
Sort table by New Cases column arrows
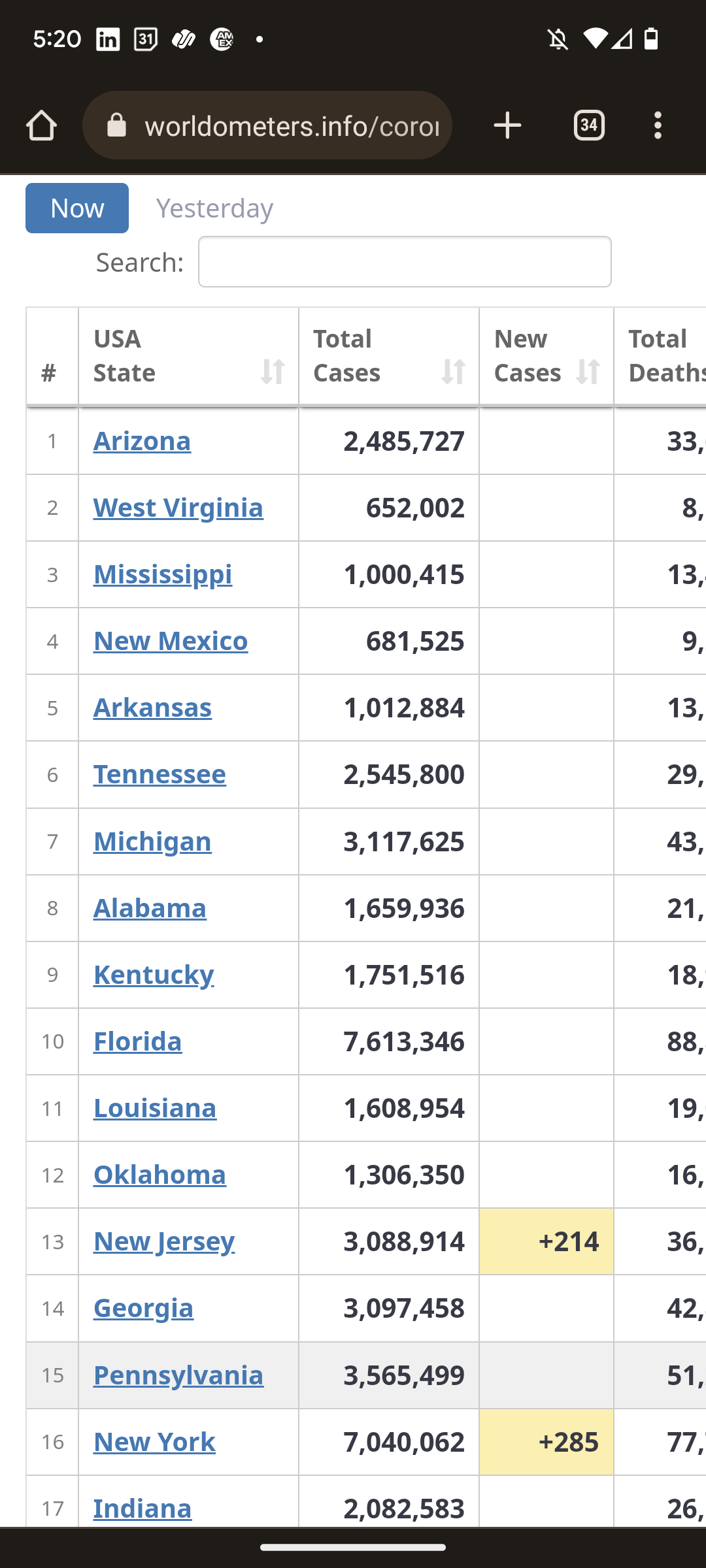pyautogui.click(x=588, y=372)
